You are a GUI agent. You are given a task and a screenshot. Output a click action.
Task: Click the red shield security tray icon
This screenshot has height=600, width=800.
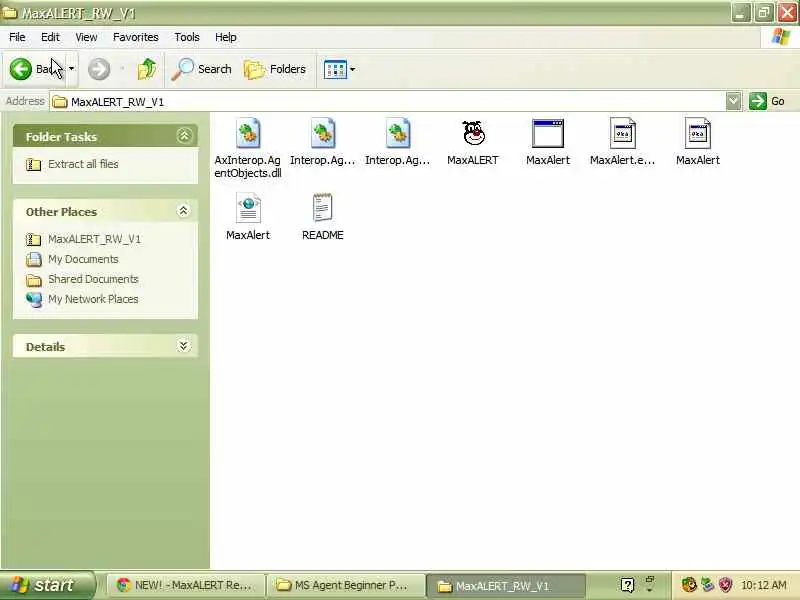tap(725, 585)
